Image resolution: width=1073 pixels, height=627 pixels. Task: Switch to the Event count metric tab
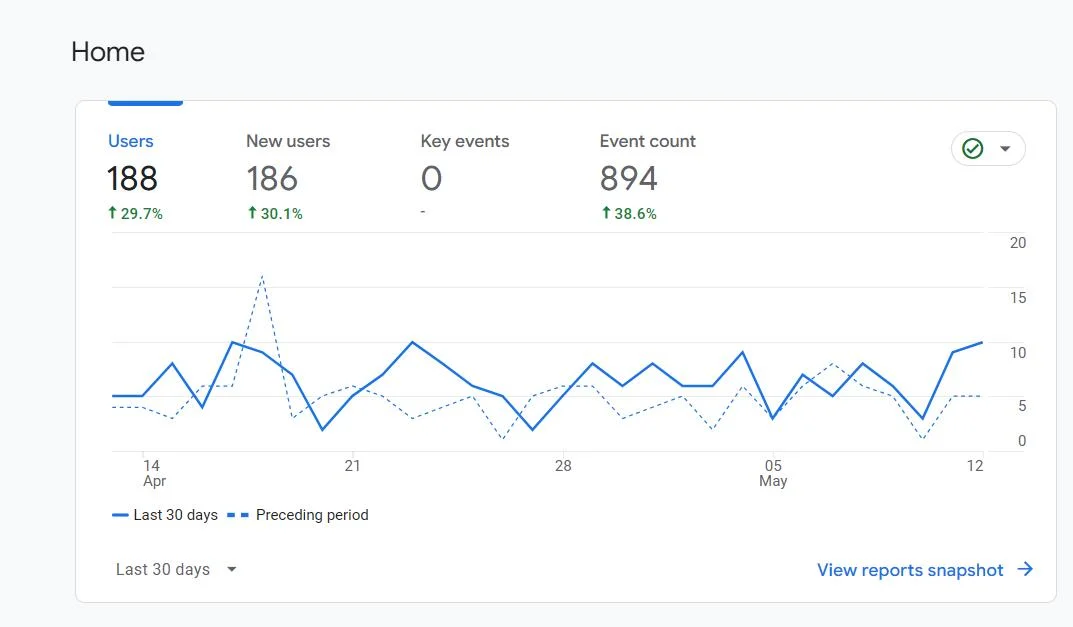pos(647,141)
